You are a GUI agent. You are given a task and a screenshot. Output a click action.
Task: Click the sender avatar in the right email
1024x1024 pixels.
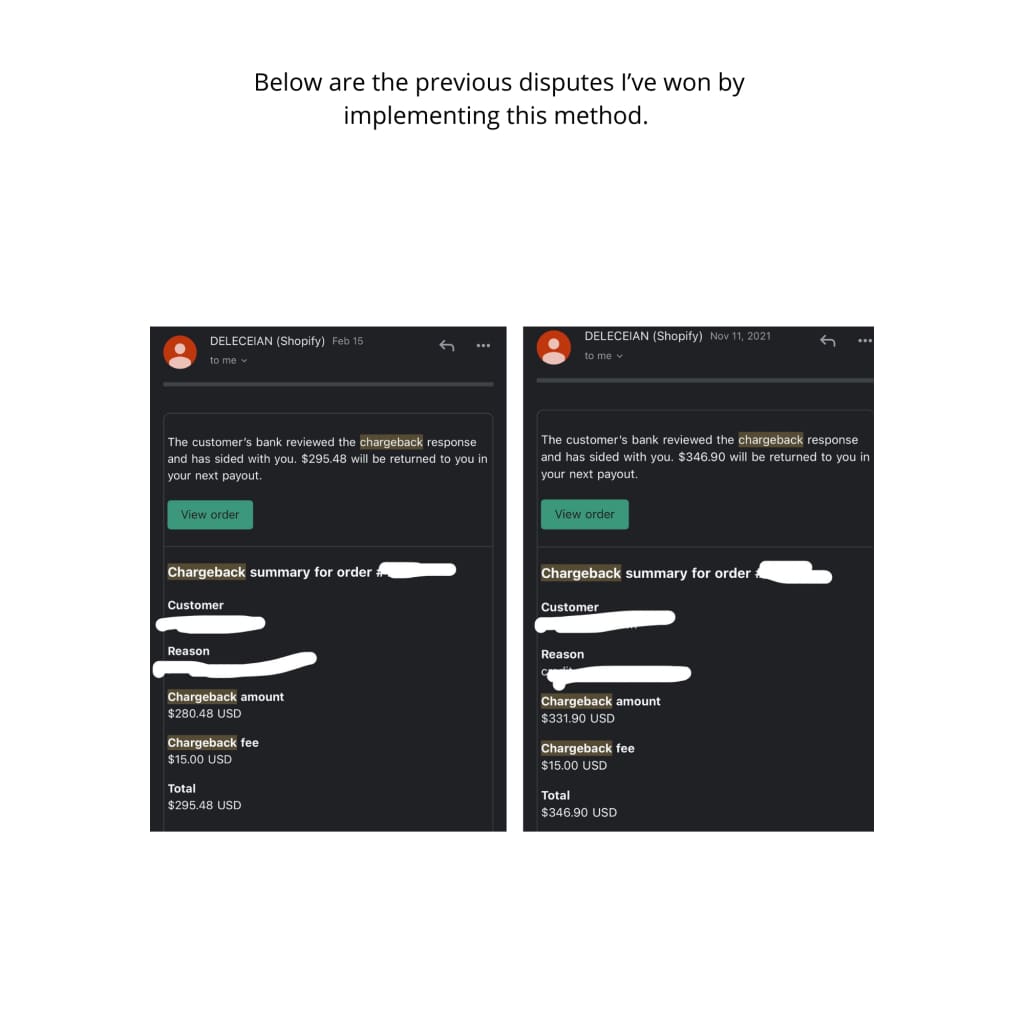point(554,348)
